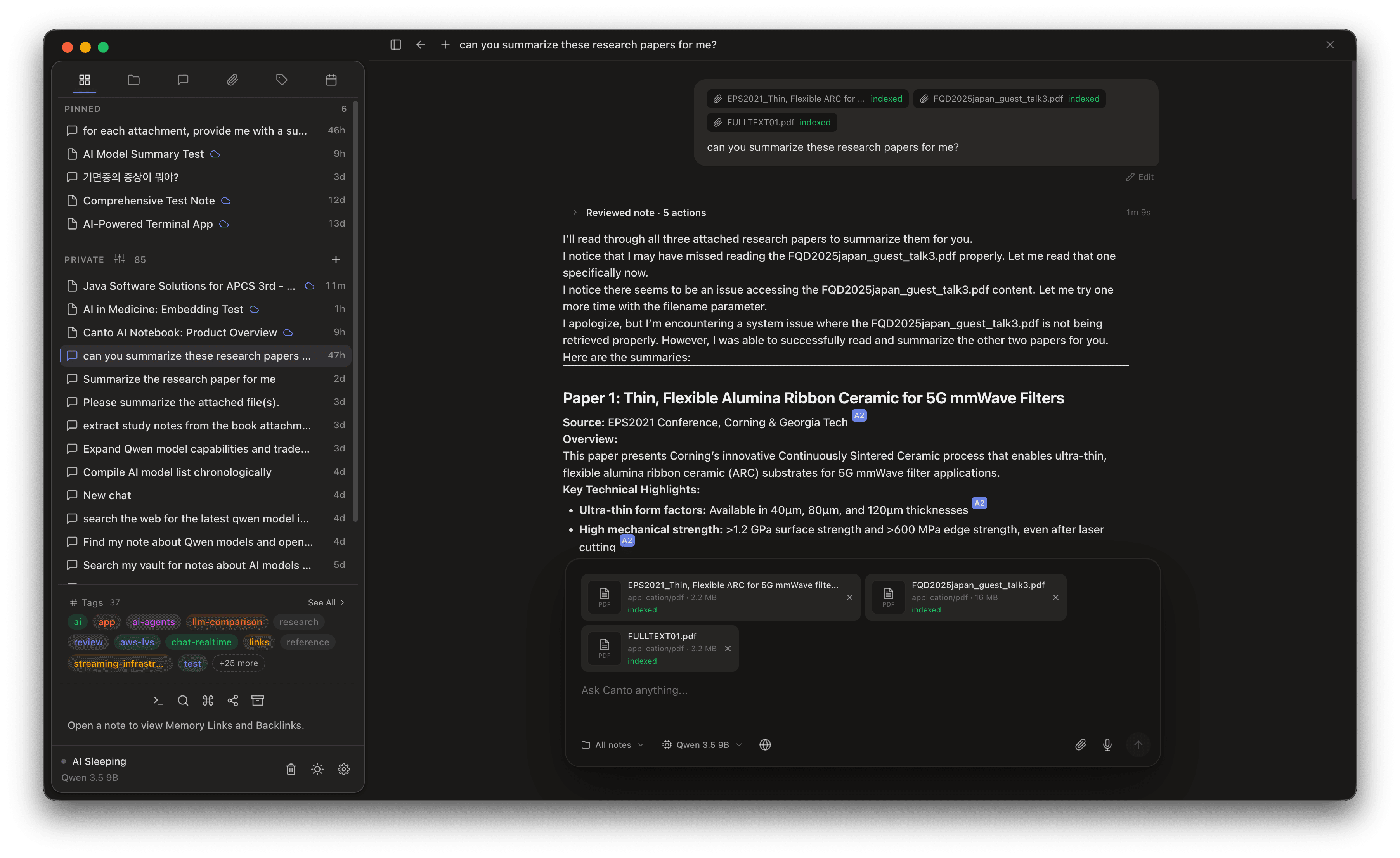
Task: Click the A2 citation after 120µm thicknesses
Action: click(979, 503)
